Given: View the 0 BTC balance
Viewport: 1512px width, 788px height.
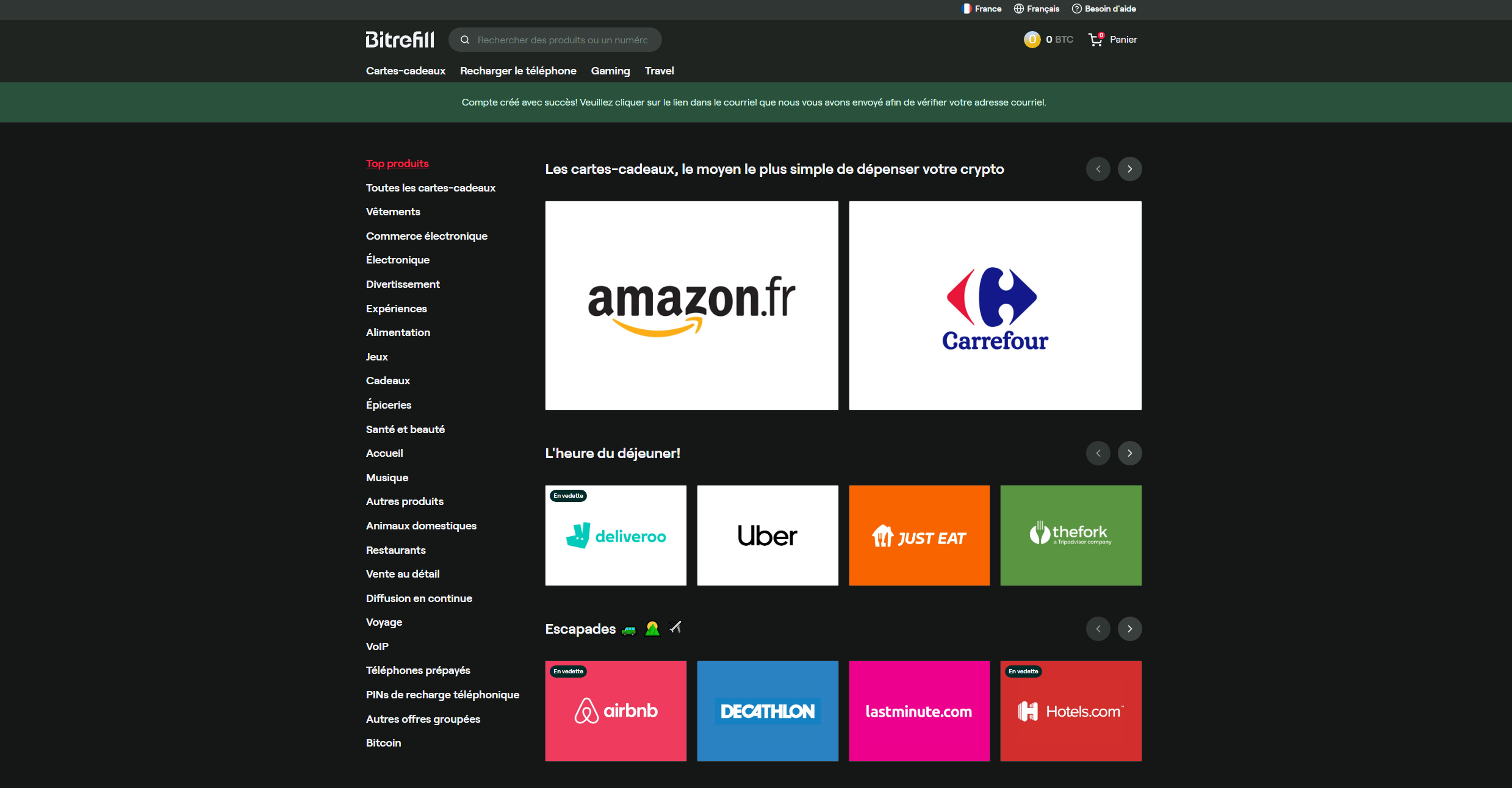Looking at the screenshot, I should (x=1059, y=40).
